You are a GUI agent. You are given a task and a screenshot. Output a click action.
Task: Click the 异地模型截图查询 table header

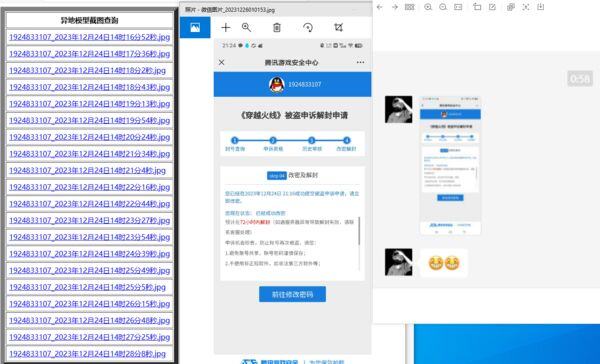90,20
